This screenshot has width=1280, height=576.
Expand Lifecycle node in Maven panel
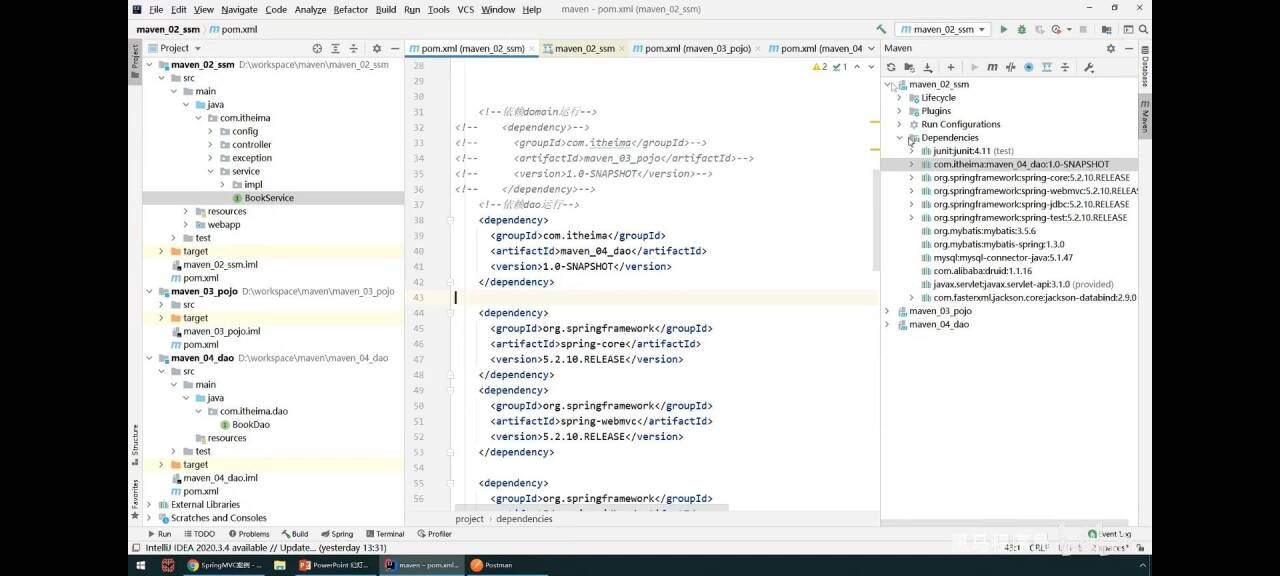pos(899,98)
